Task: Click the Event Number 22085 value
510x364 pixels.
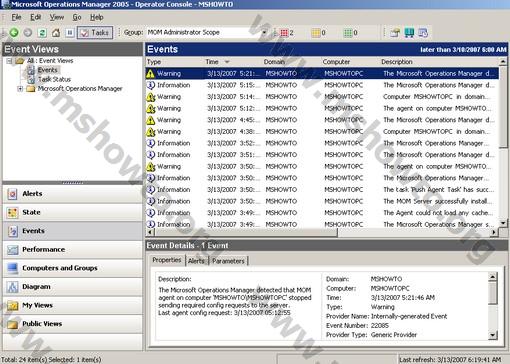Action: (x=380, y=326)
